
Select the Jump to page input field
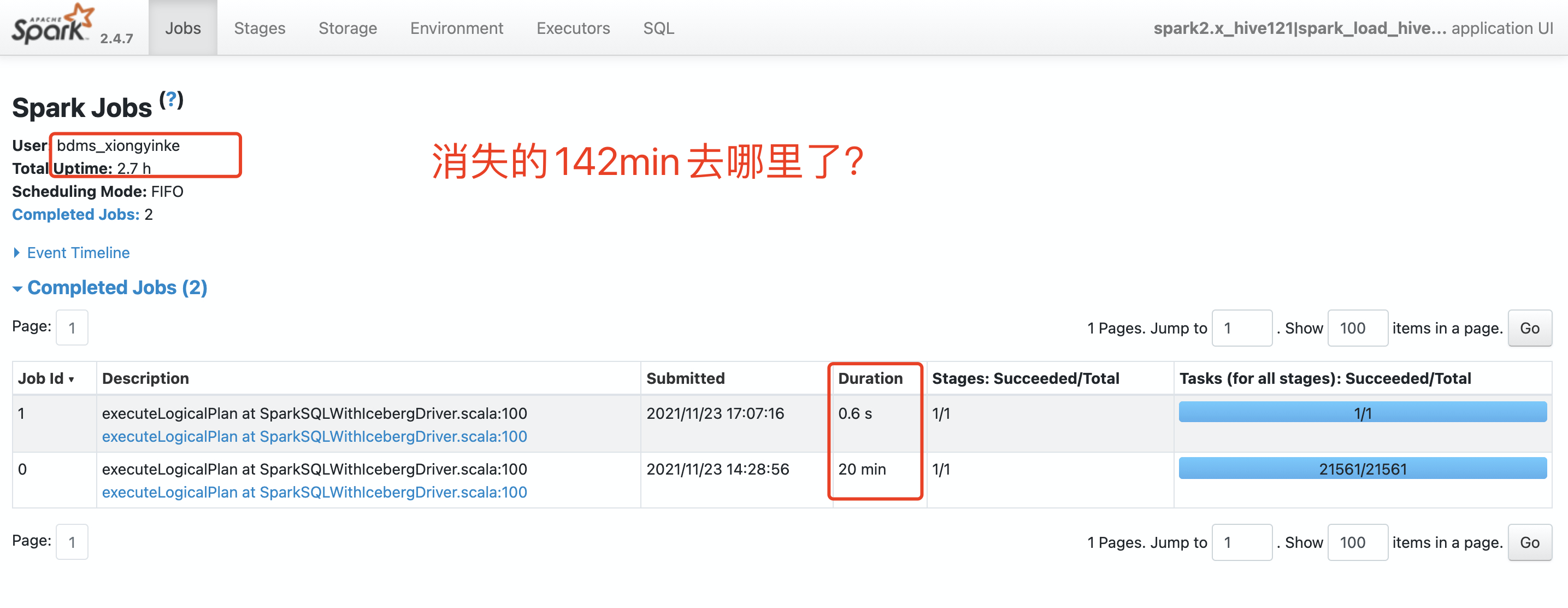click(1242, 328)
